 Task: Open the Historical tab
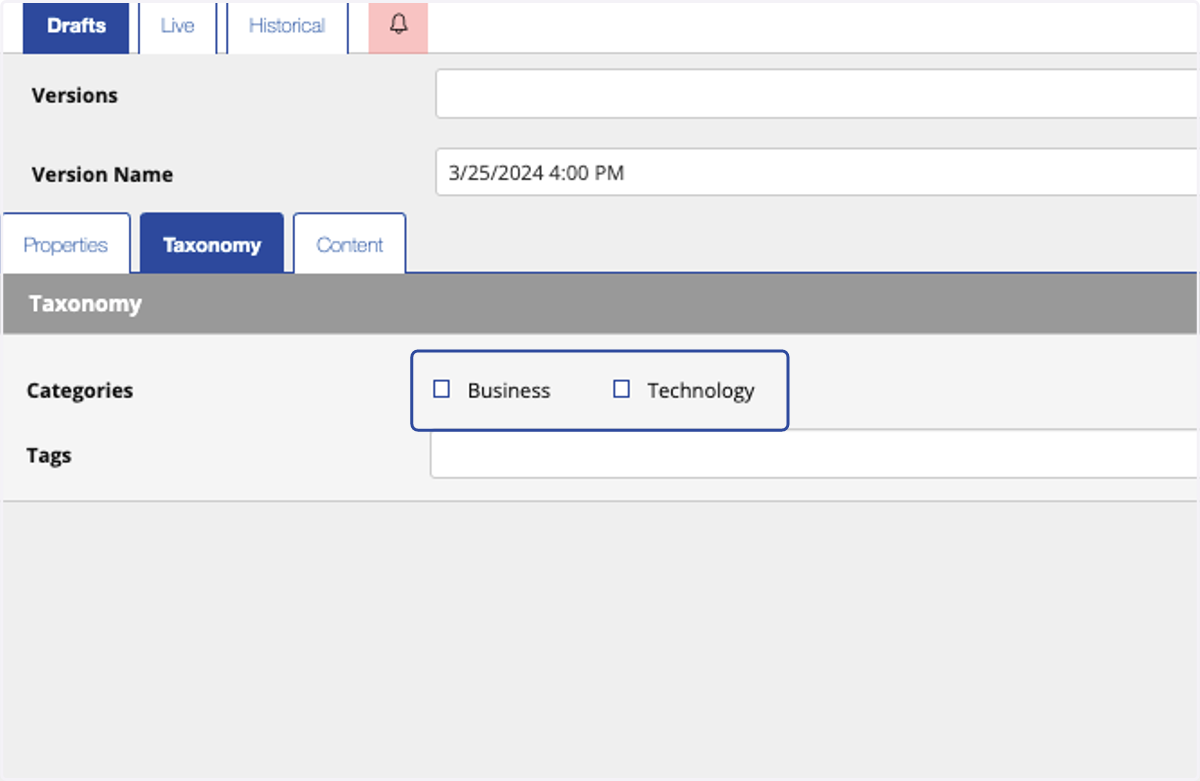287,27
